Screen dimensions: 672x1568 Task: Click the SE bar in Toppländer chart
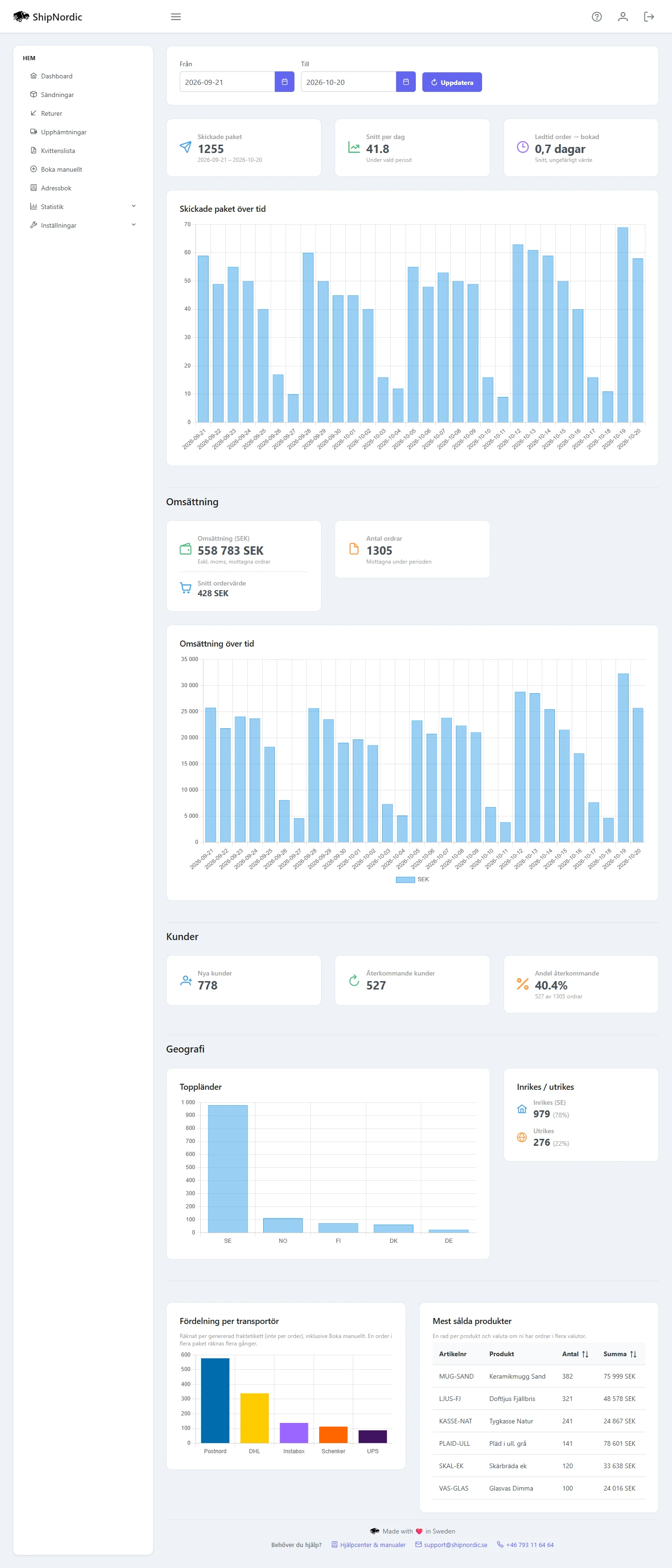[228, 1169]
